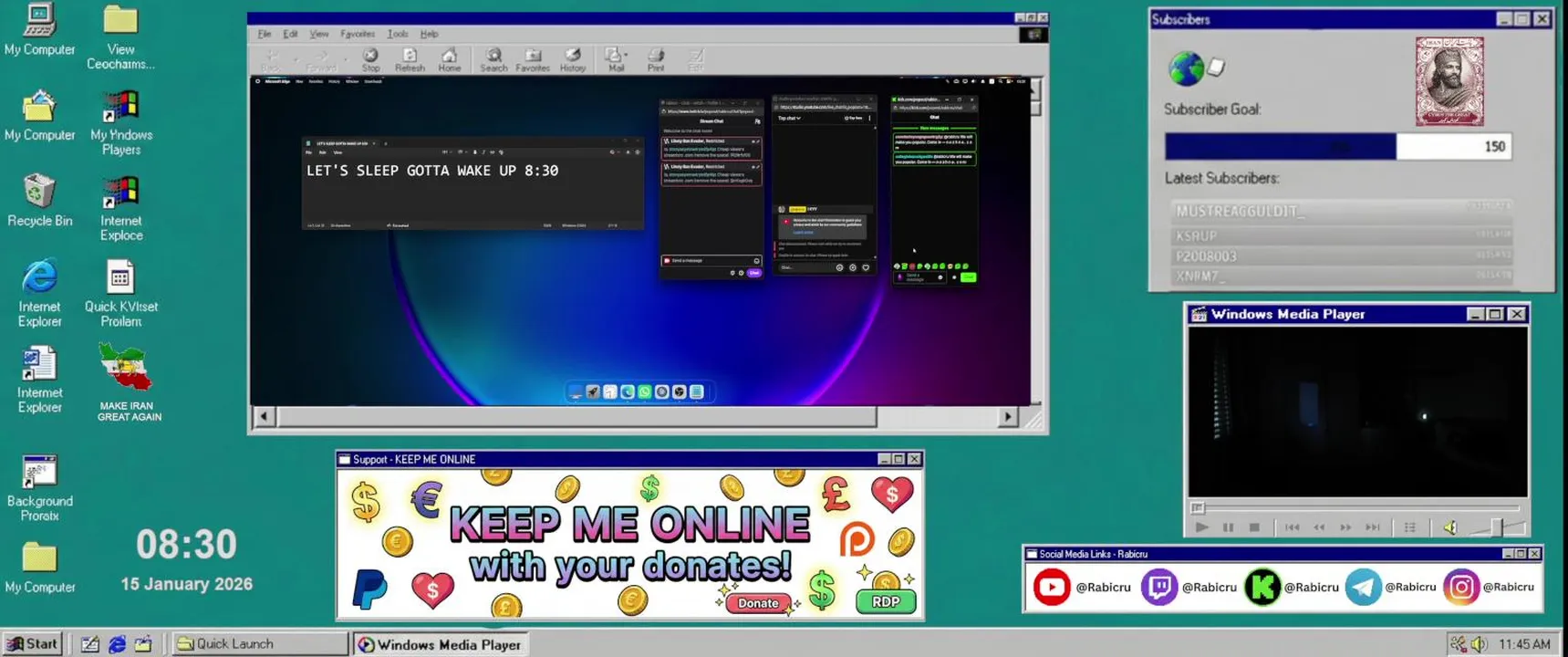Image resolution: width=1568 pixels, height=657 pixels.
Task: Open History in browser toolbar
Action: 573,60
